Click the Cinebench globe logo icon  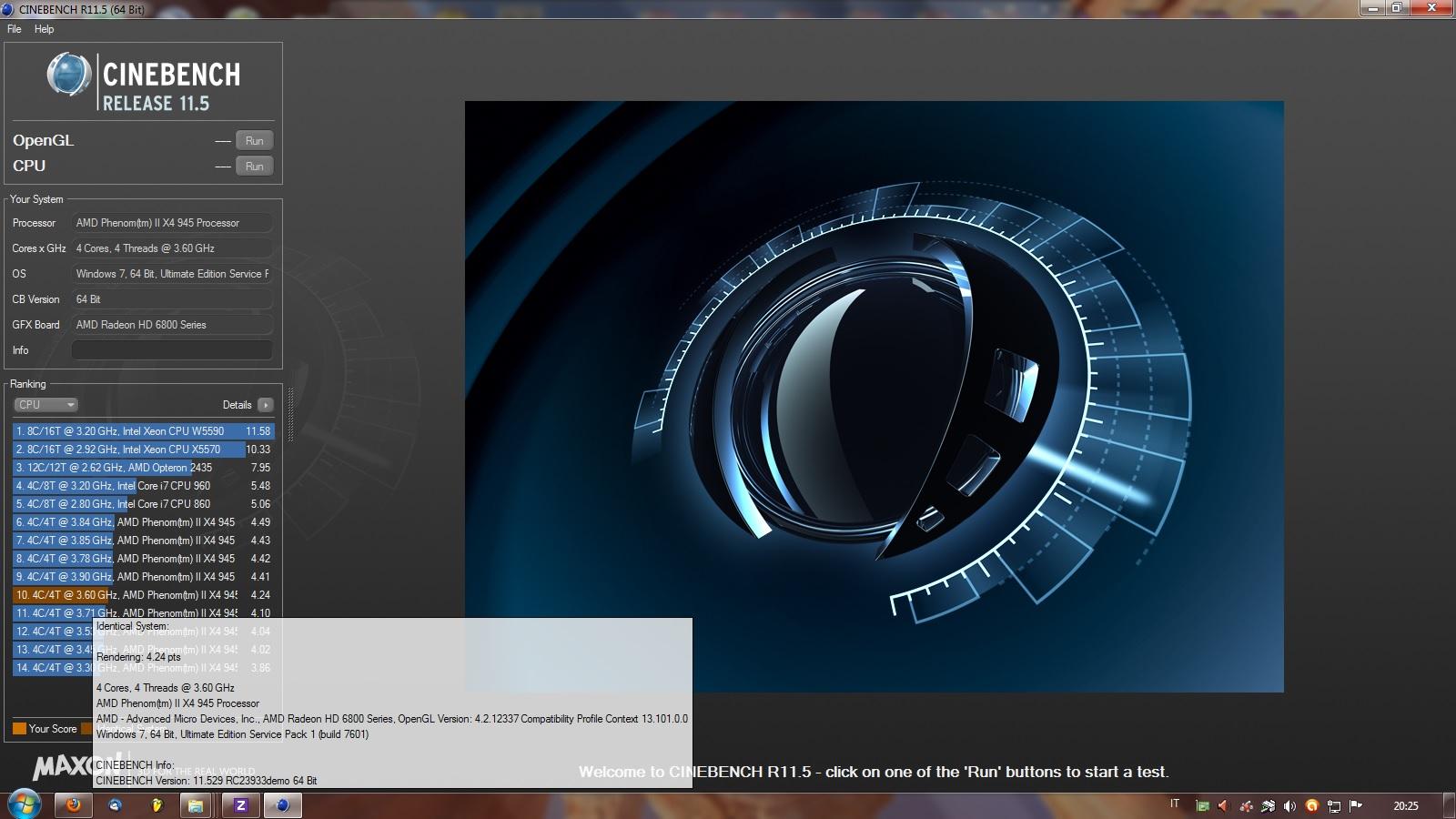tap(69, 75)
